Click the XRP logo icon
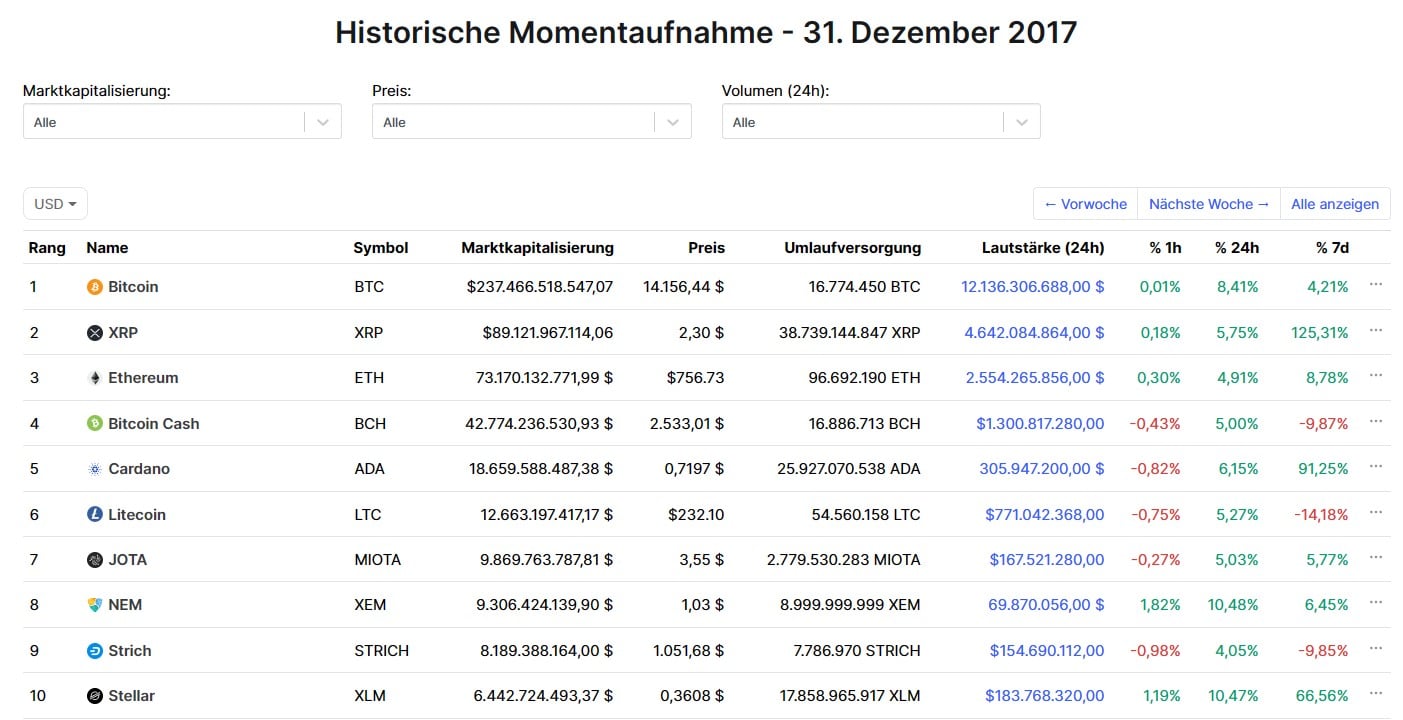The height and width of the screenshot is (720, 1403). click(x=95, y=333)
